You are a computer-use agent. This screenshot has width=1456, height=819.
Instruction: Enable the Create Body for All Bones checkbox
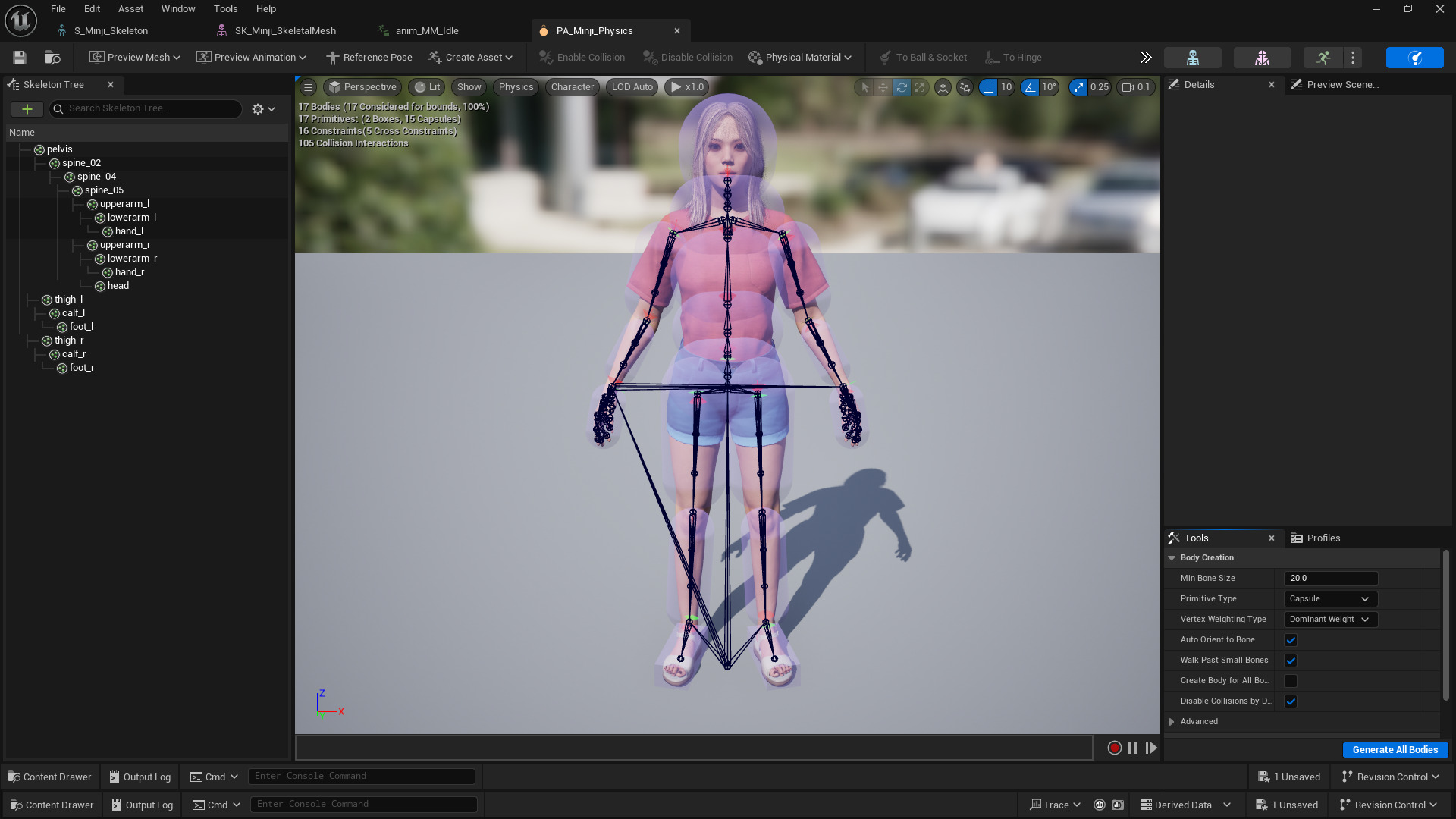point(1291,681)
